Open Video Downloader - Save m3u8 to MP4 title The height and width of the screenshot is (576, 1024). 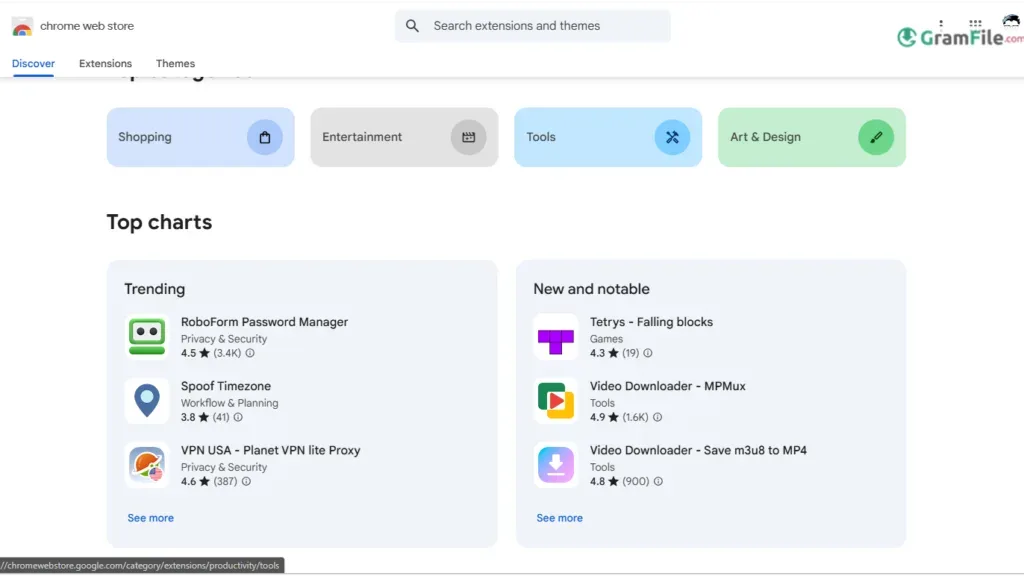[698, 450]
